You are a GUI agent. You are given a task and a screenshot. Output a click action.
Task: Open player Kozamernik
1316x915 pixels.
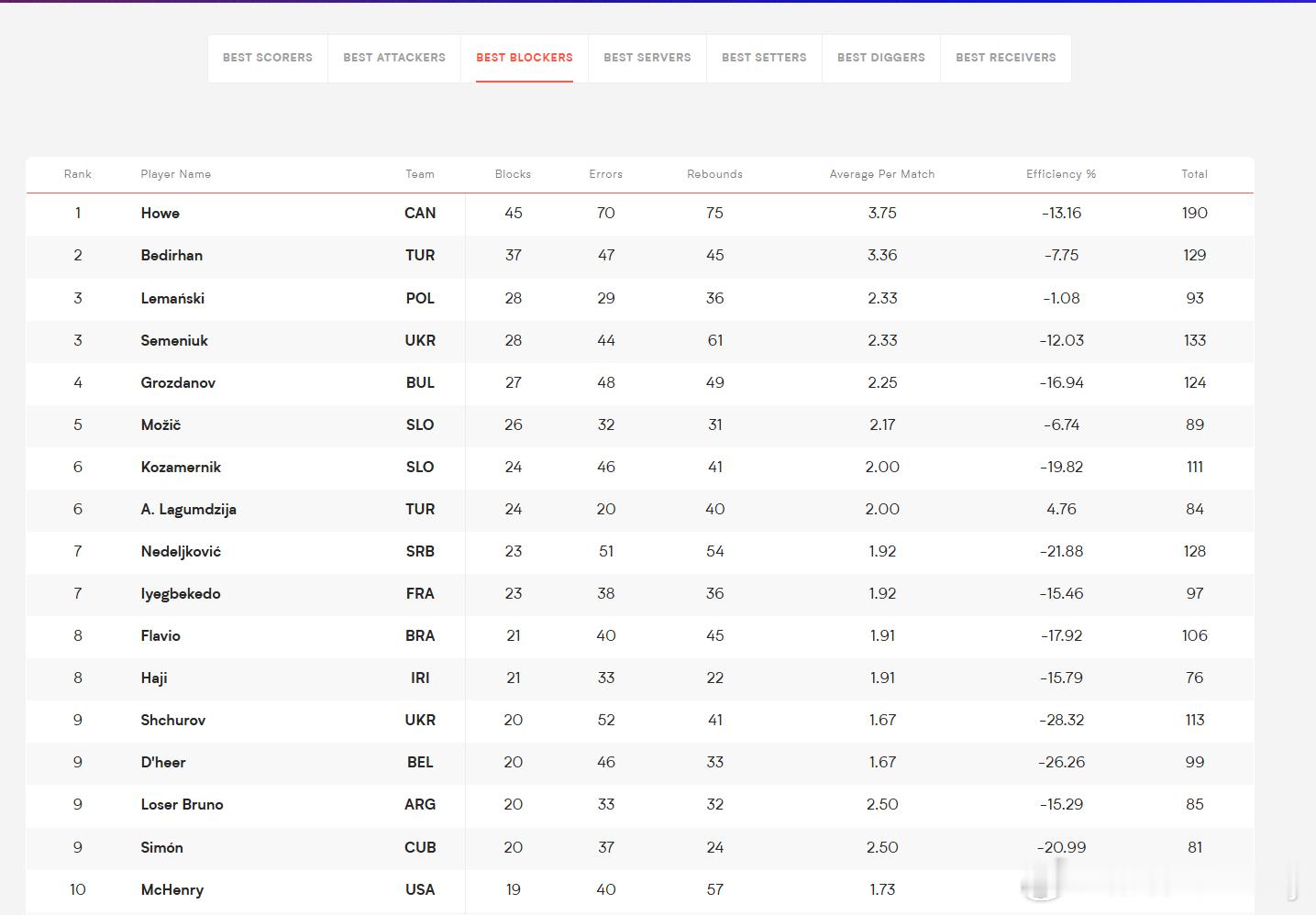[x=181, y=467]
